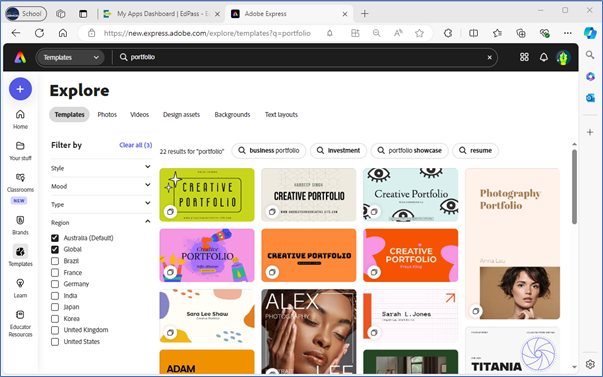Refresh the page
This screenshot has width=603, height=377.
[x=39, y=33]
